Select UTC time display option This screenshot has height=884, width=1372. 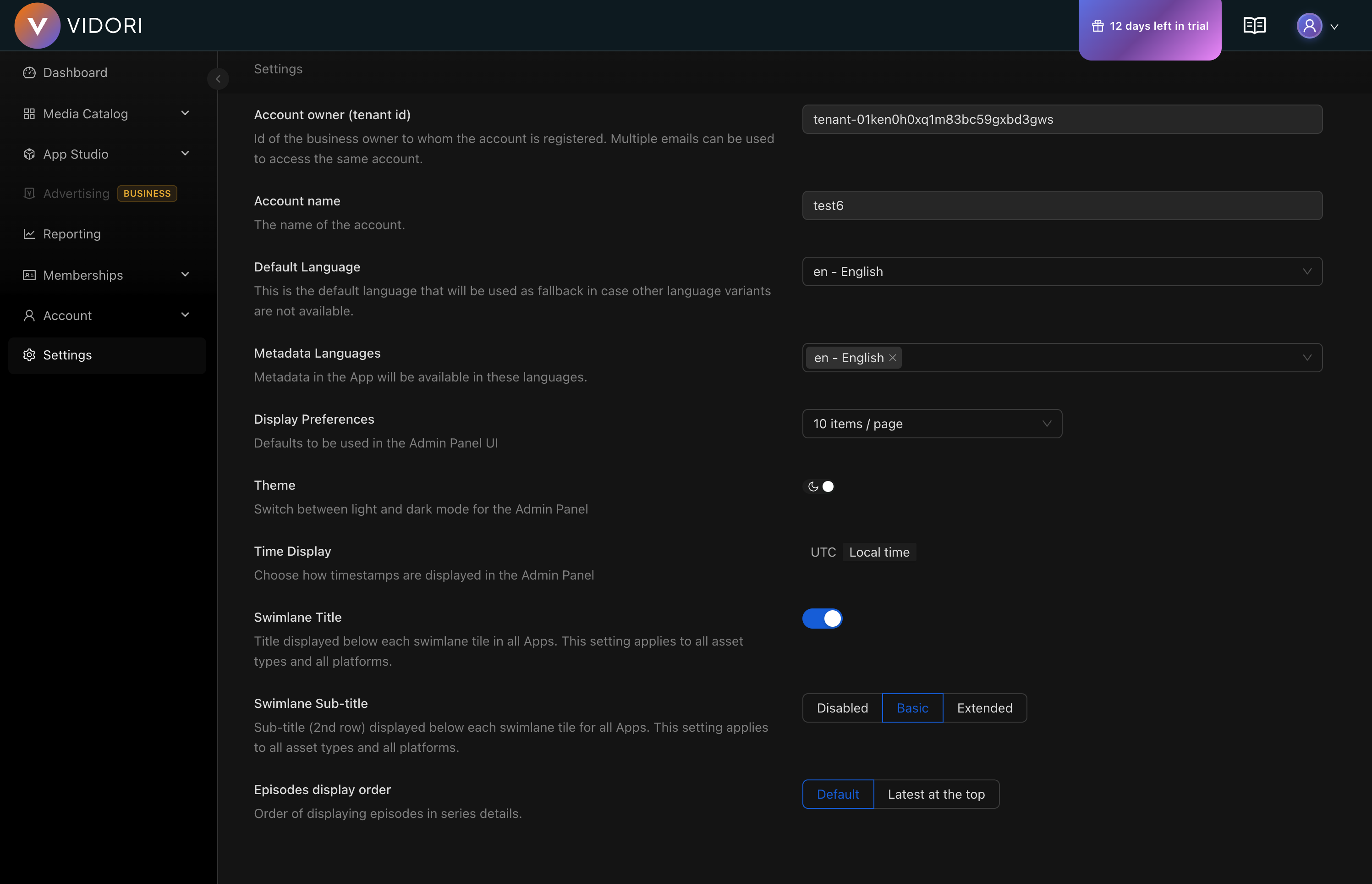pyautogui.click(x=823, y=552)
